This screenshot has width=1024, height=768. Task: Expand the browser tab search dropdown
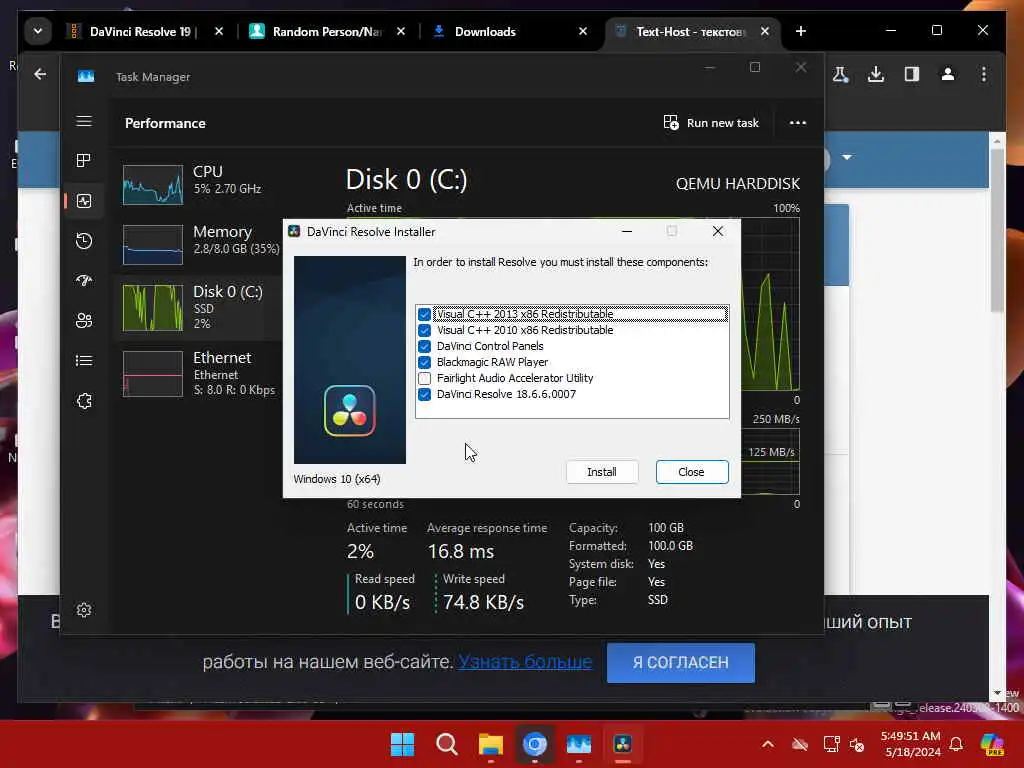tap(38, 31)
